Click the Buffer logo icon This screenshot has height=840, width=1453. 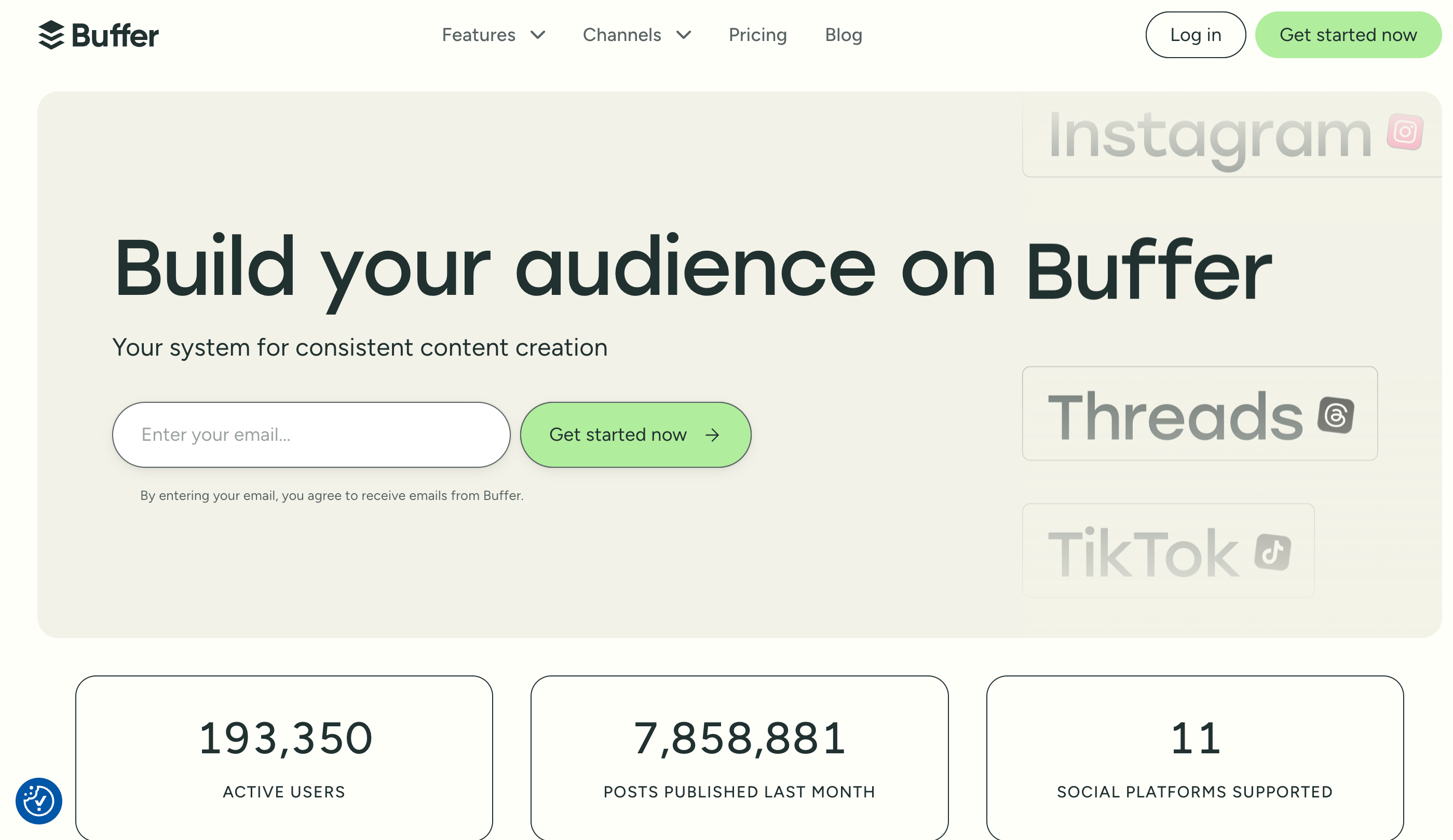coord(51,35)
